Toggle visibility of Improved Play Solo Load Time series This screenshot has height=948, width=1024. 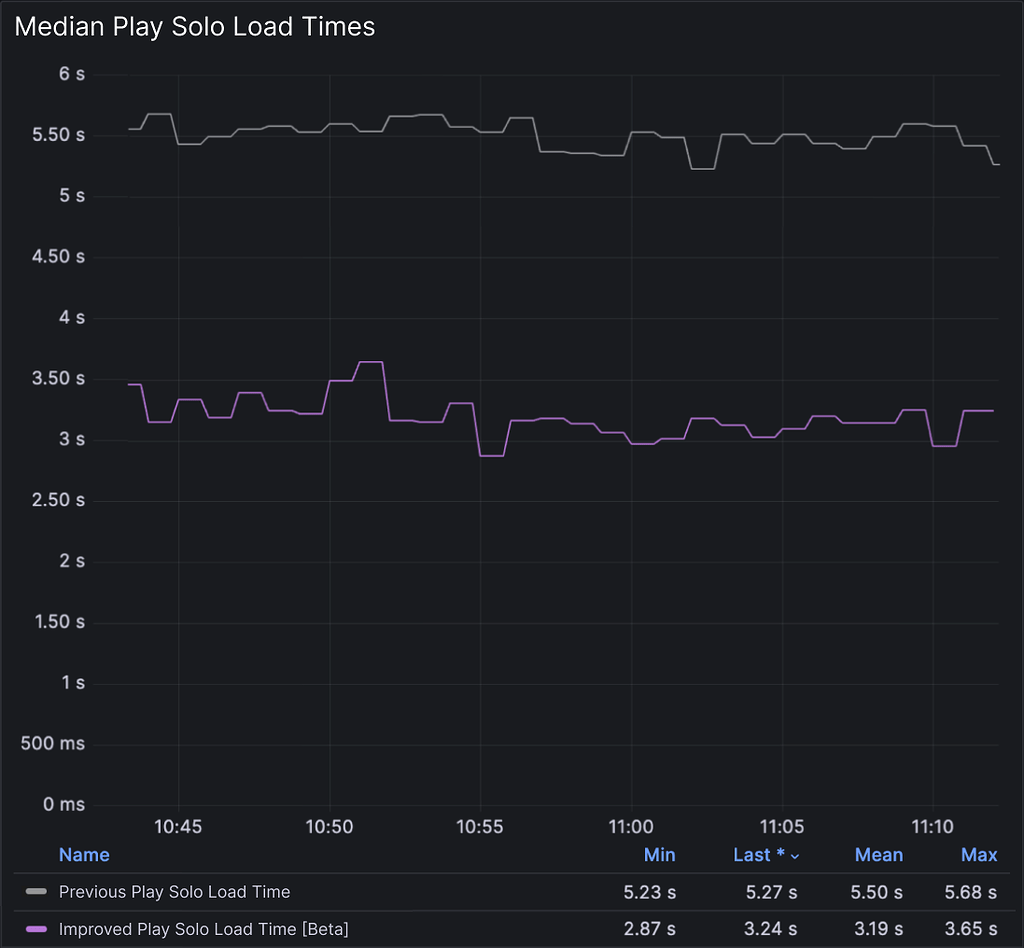coord(203,929)
